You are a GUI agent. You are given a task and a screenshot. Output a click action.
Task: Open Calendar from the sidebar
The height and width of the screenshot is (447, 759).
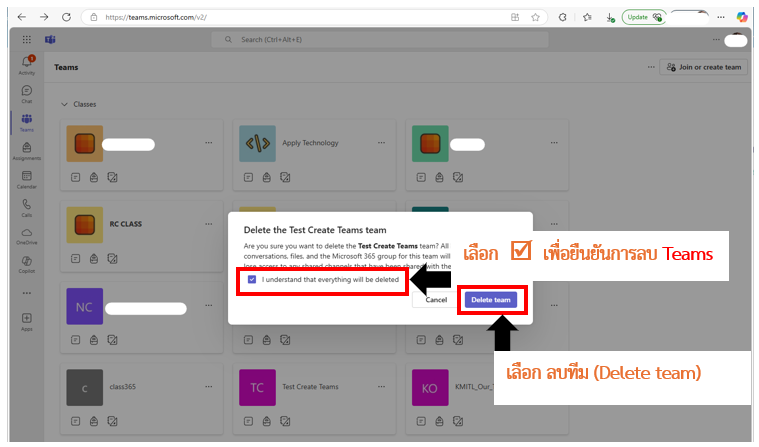26,178
